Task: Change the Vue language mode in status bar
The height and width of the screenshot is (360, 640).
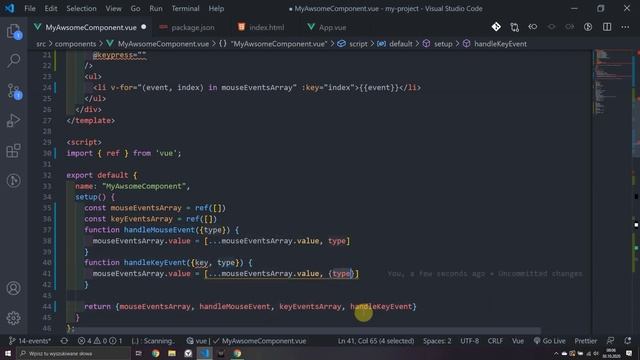Action: coord(518,340)
